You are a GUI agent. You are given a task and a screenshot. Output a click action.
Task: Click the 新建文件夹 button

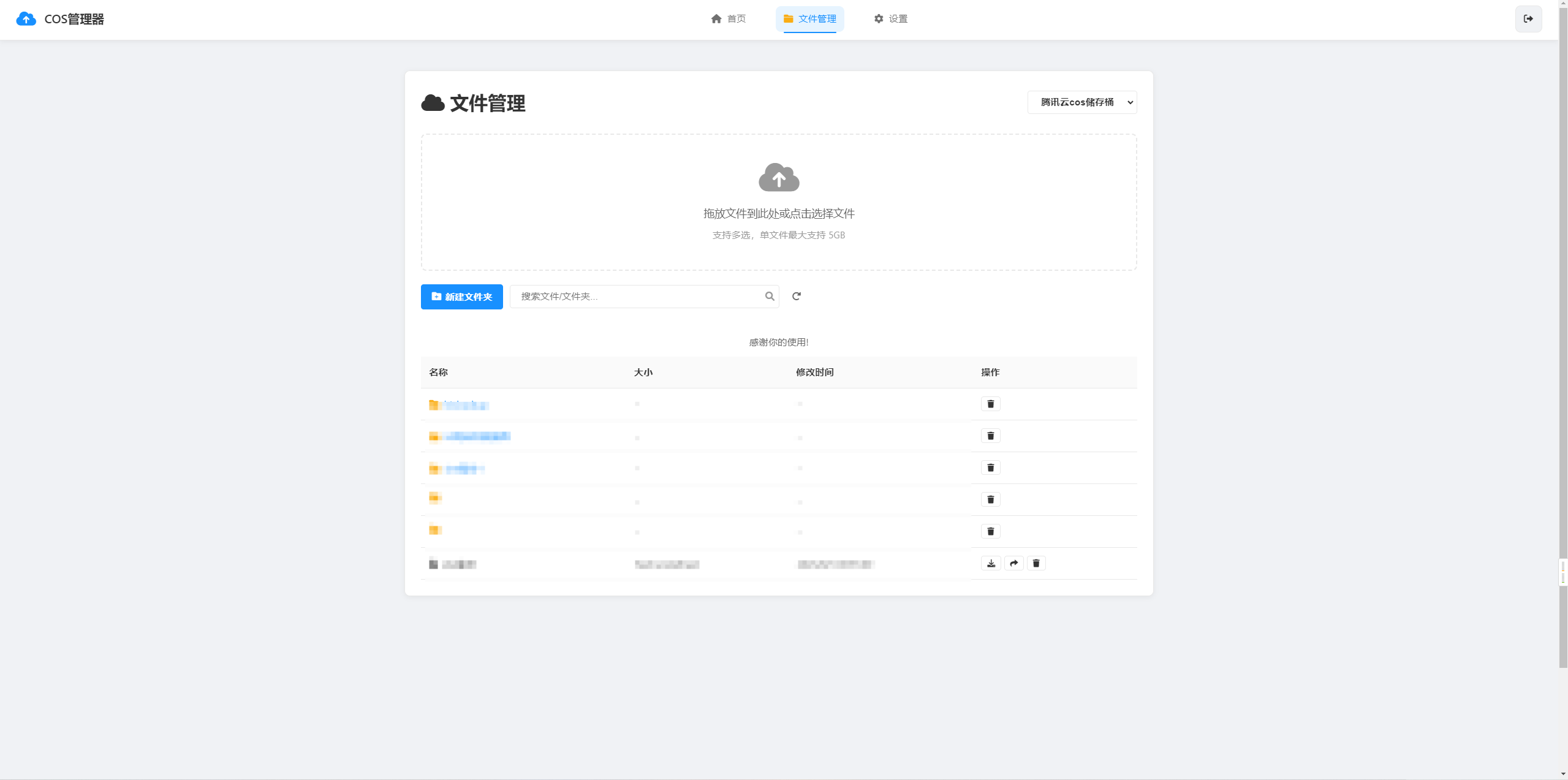tap(461, 297)
